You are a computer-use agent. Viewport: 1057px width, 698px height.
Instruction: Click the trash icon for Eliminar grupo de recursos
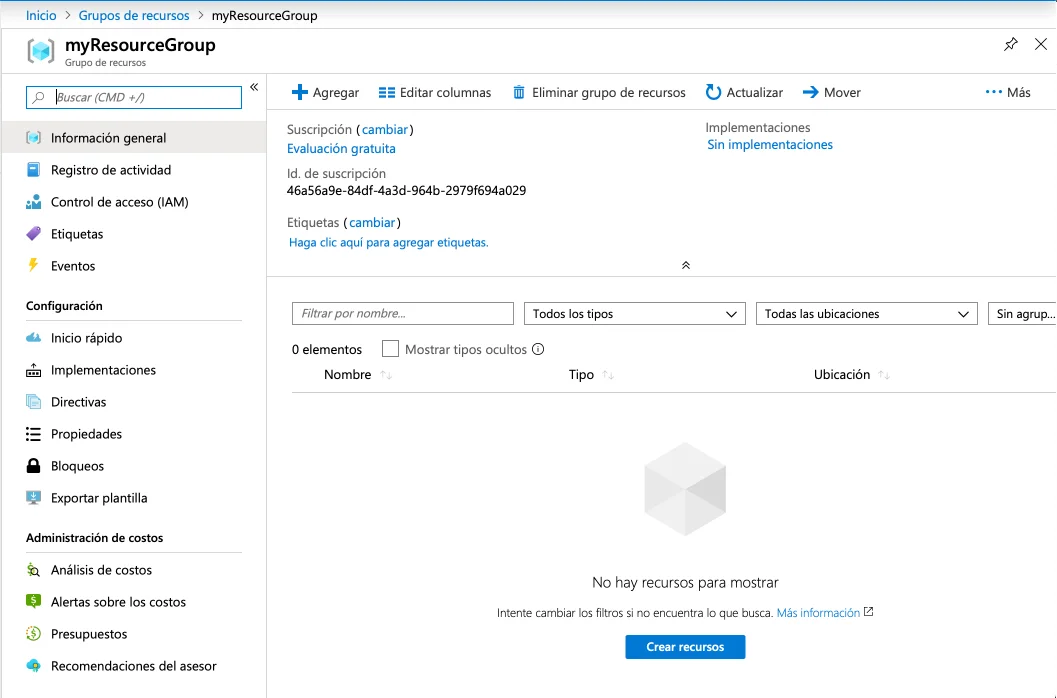coord(518,92)
